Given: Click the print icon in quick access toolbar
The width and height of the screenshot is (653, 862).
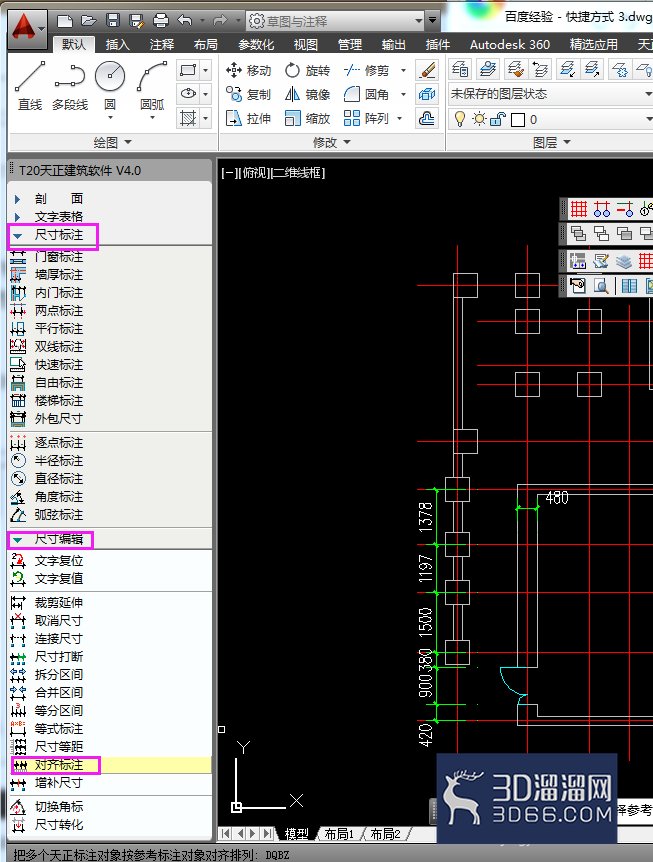Looking at the screenshot, I should [x=161, y=21].
